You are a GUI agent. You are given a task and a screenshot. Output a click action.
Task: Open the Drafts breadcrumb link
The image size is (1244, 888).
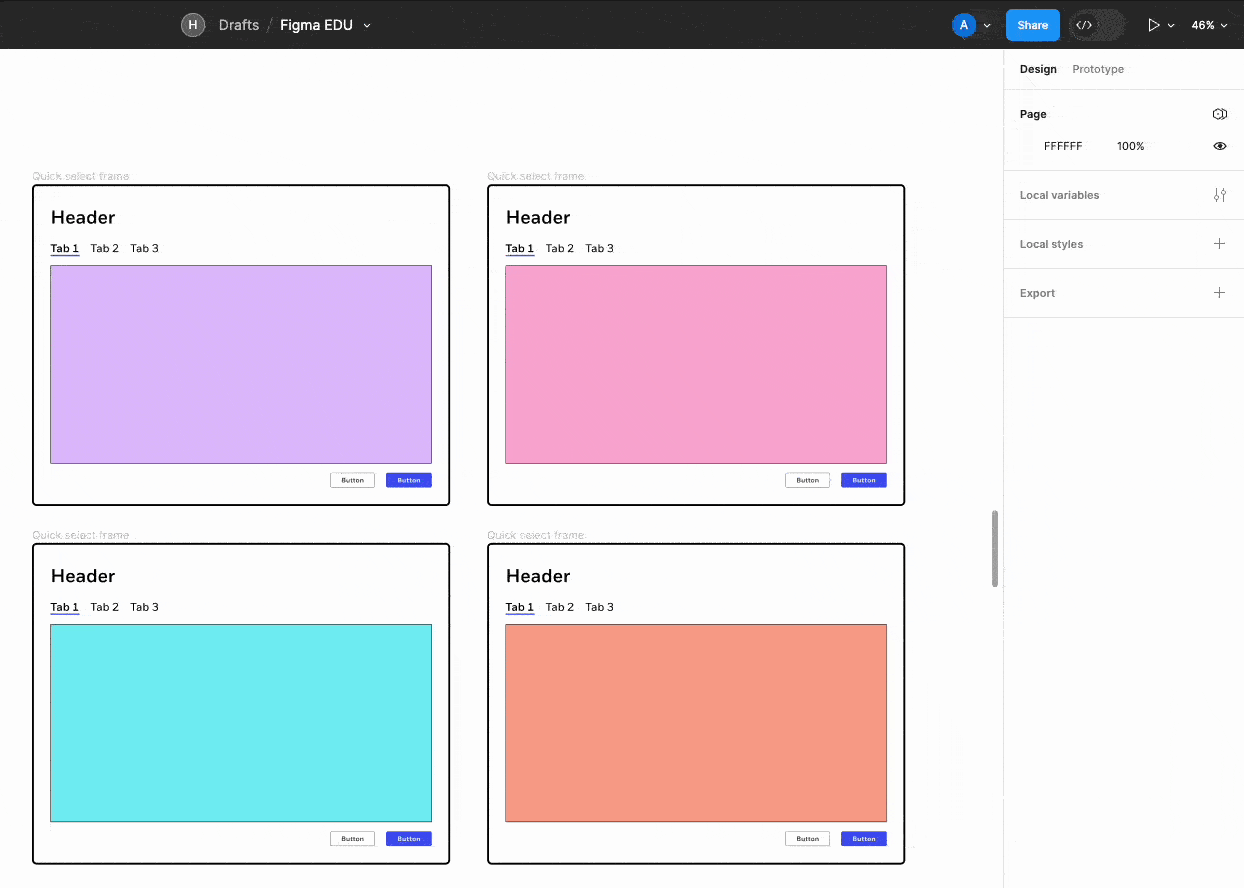click(x=239, y=25)
